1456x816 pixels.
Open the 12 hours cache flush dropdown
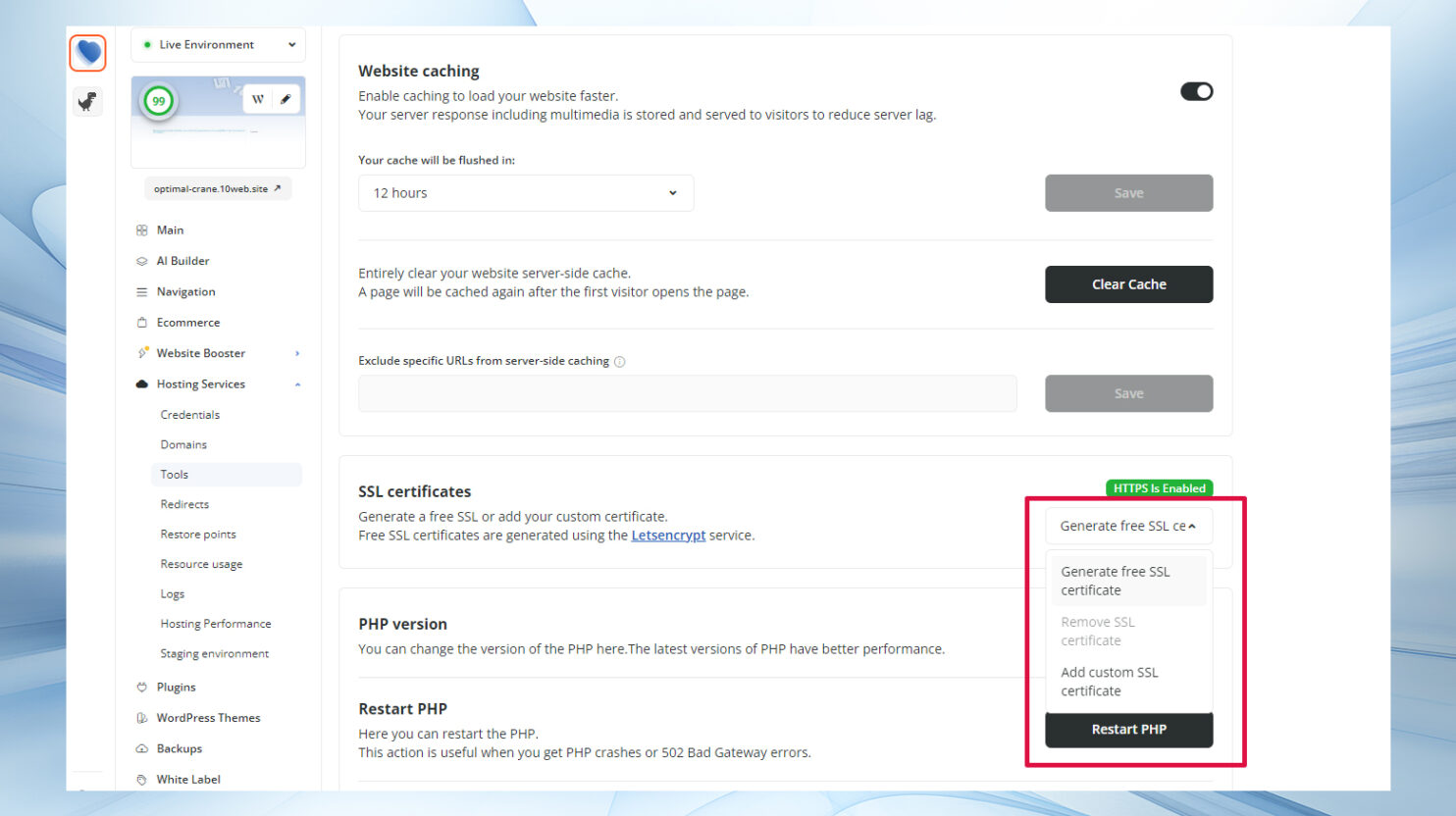(525, 192)
